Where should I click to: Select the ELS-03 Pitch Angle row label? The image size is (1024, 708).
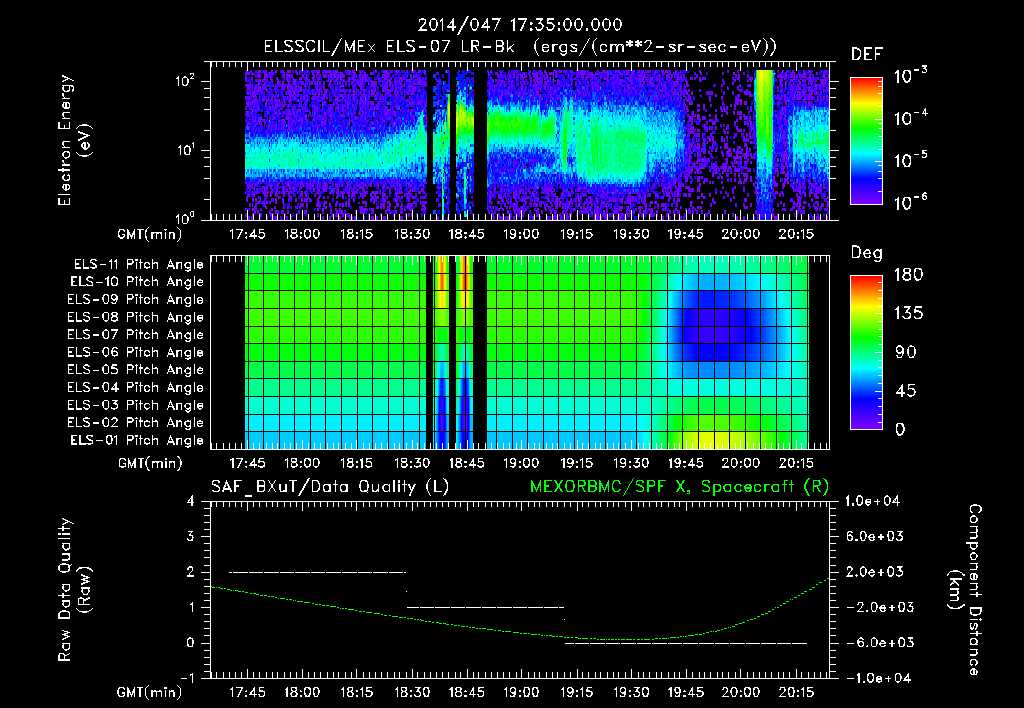pyautogui.click(x=136, y=405)
